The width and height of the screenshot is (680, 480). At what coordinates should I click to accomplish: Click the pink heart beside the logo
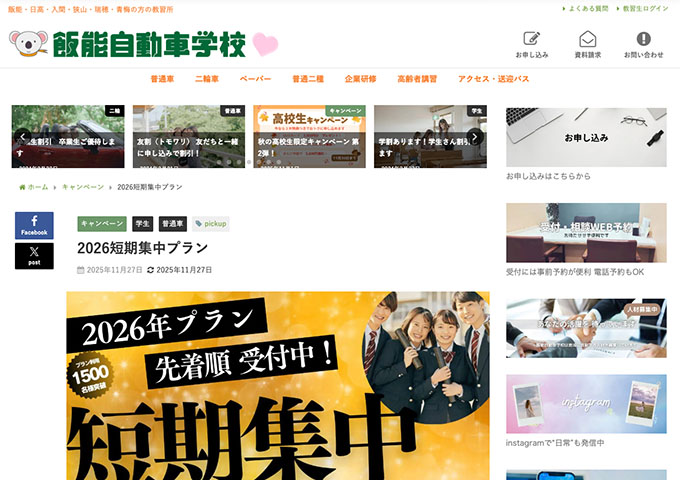(265, 44)
